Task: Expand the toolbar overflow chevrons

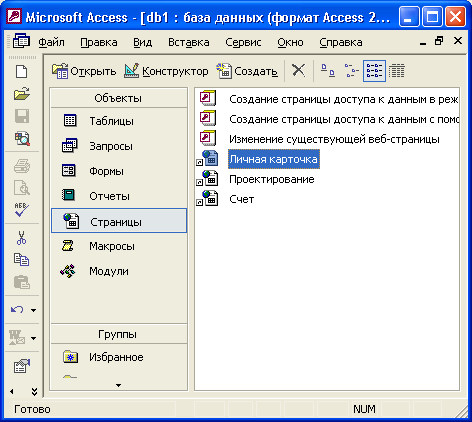Action: pyautogui.click(x=34, y=391)
